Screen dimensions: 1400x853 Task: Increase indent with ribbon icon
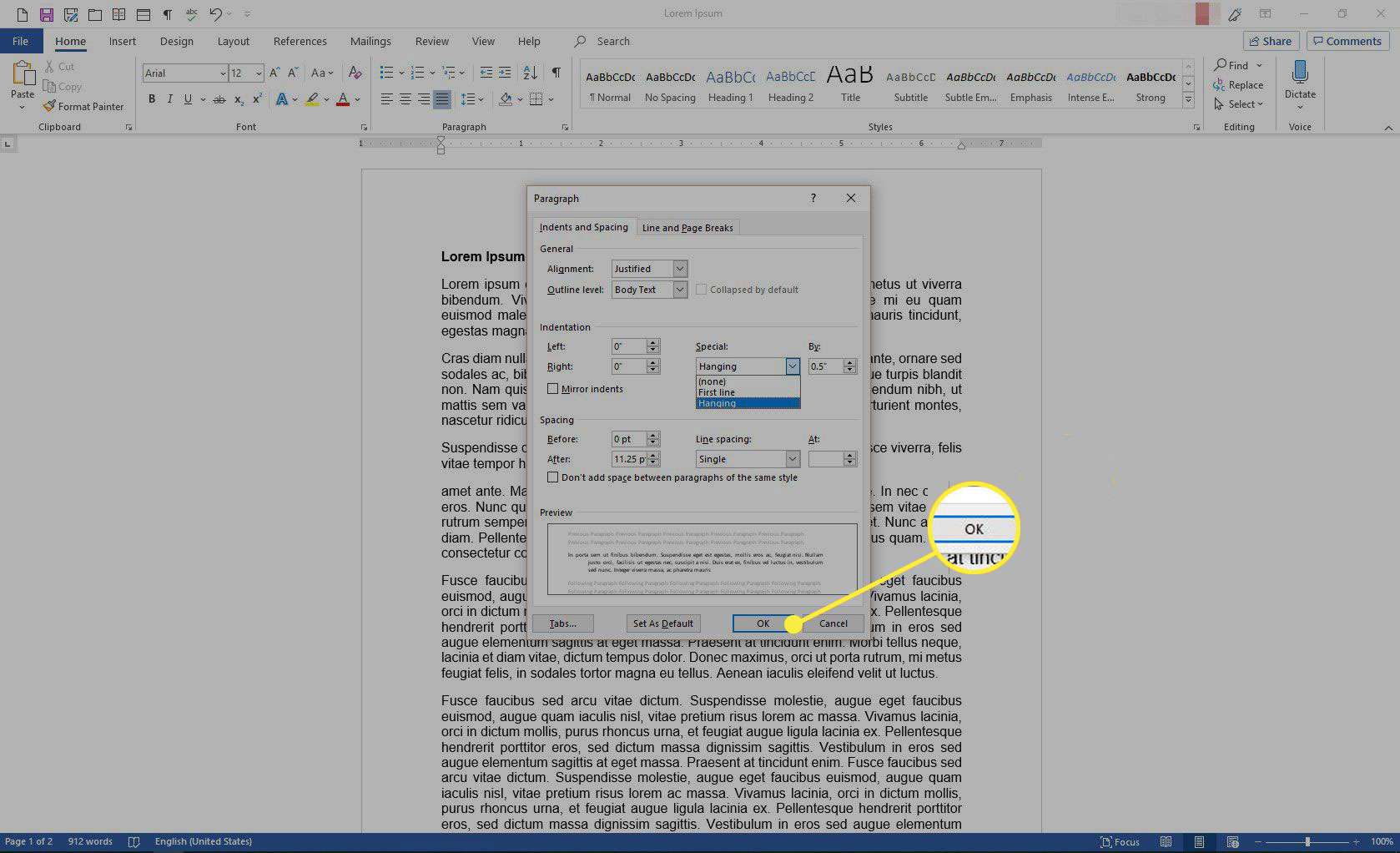point(505,73)
